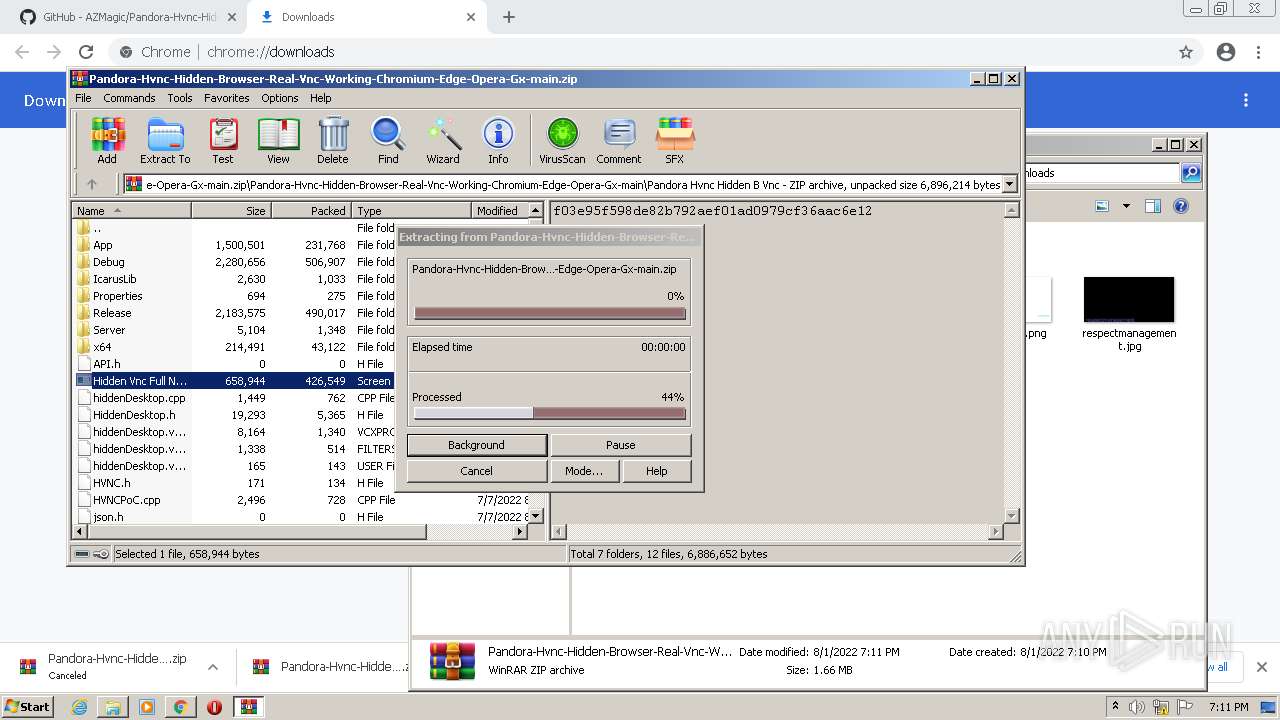1280x720 pixels.
Task: Expand the archive path dropdown
Action: (1010, 184)
